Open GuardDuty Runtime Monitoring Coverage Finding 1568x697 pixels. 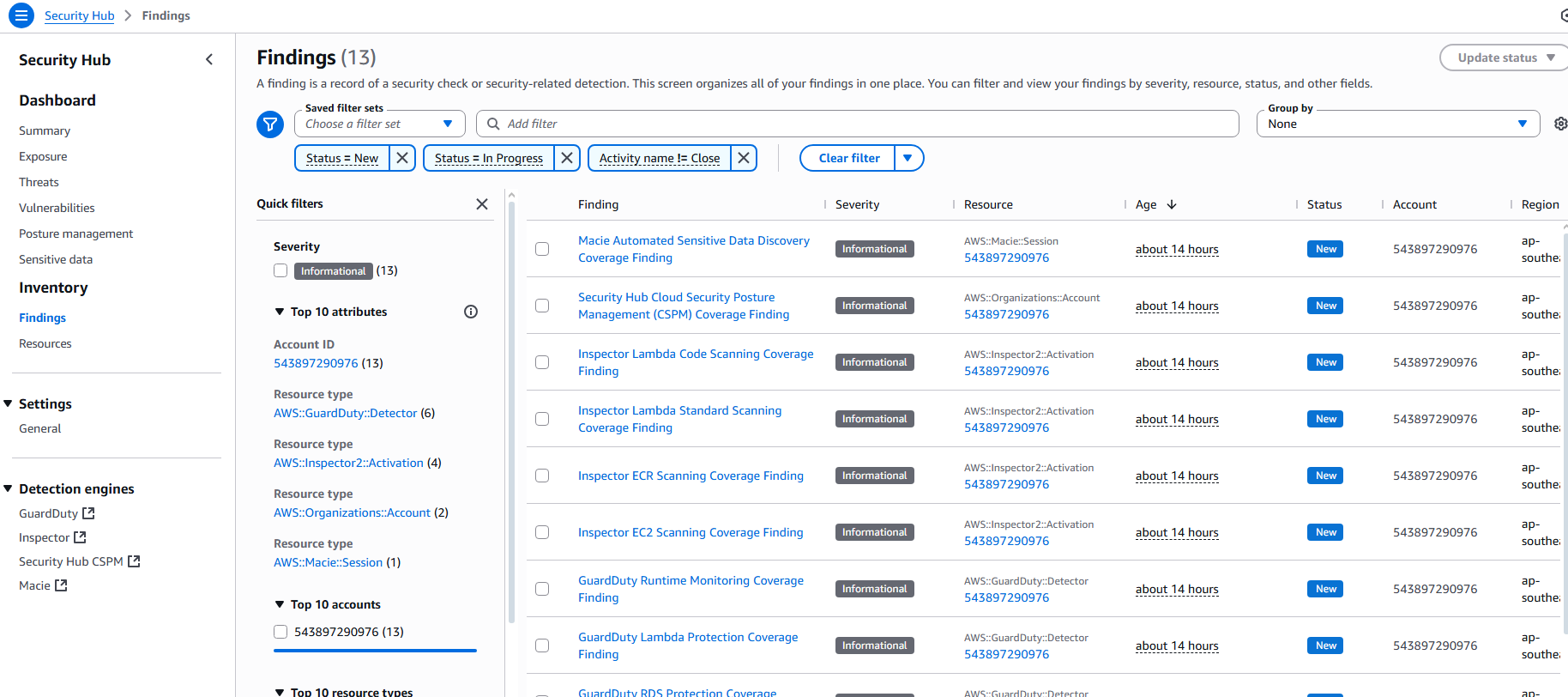click(x=691, y=589)
